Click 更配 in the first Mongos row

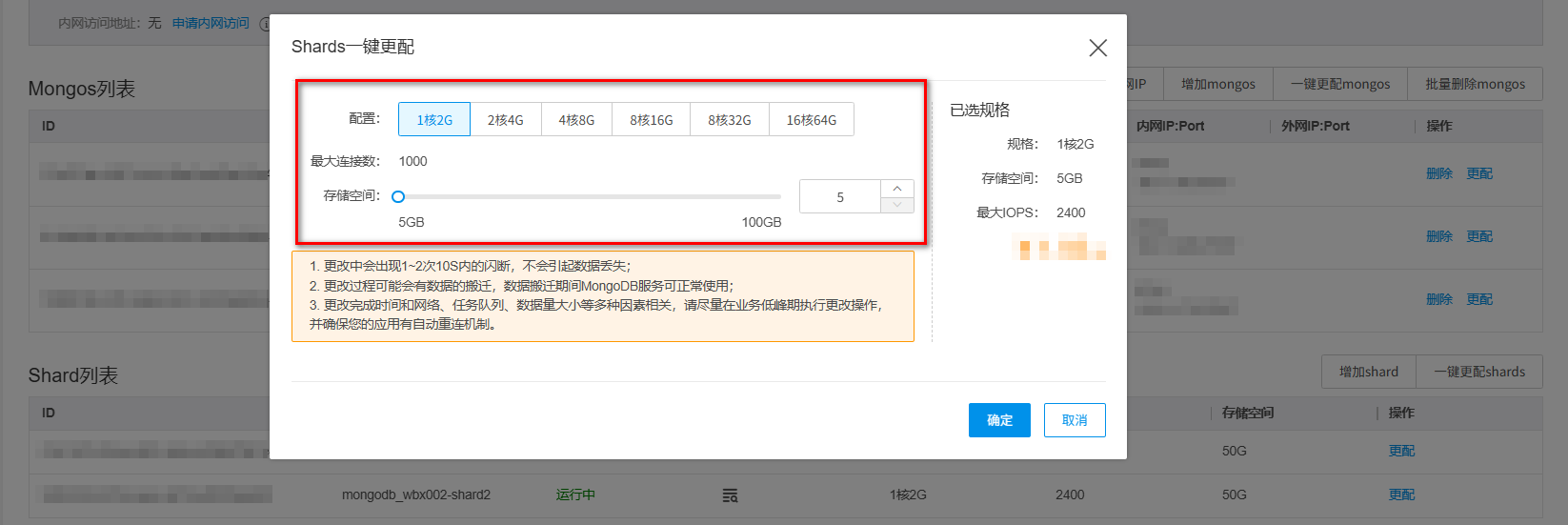tap(1479, 173)
